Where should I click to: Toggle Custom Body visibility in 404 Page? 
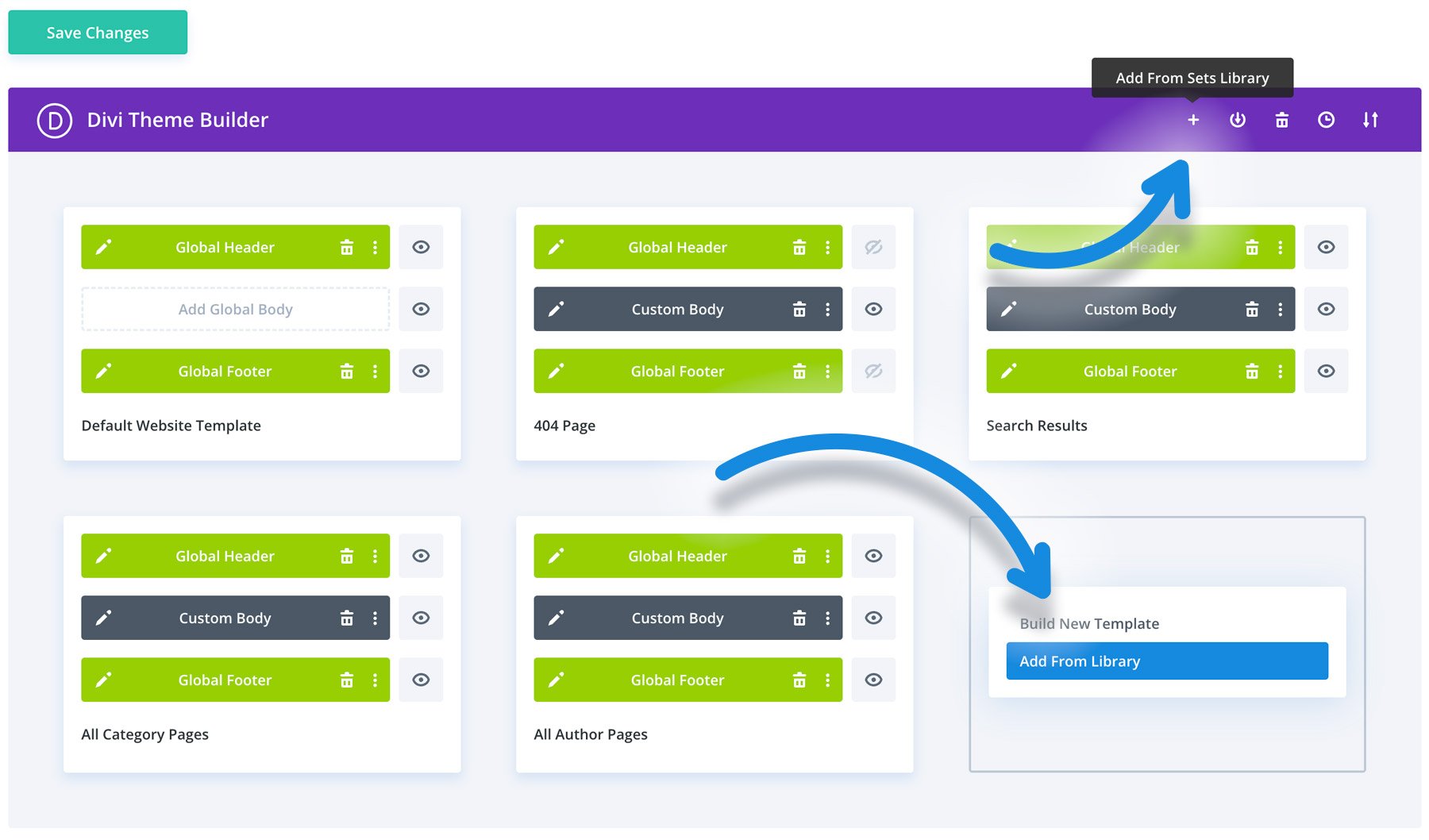tap(873, 309)
